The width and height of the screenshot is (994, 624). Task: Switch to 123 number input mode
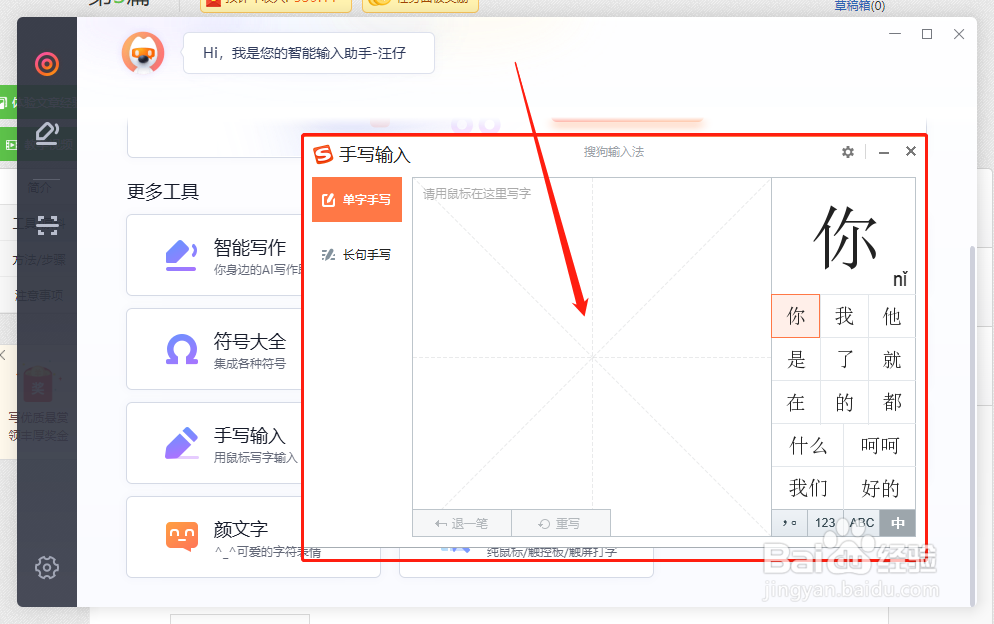click(825, 523)
